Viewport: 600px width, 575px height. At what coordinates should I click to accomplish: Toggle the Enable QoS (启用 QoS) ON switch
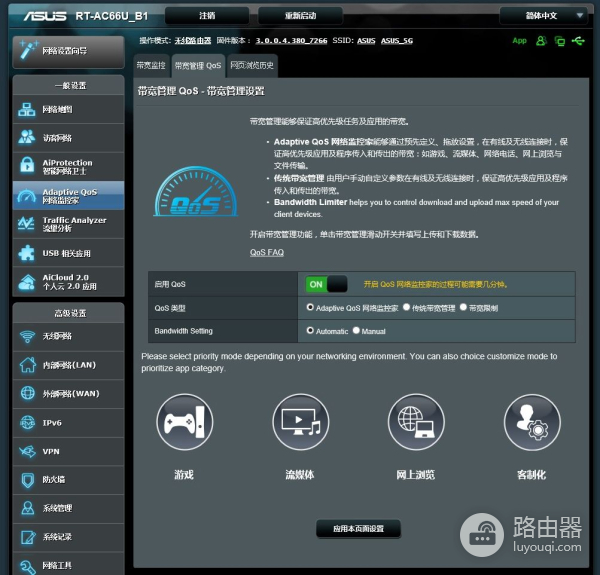326,284
